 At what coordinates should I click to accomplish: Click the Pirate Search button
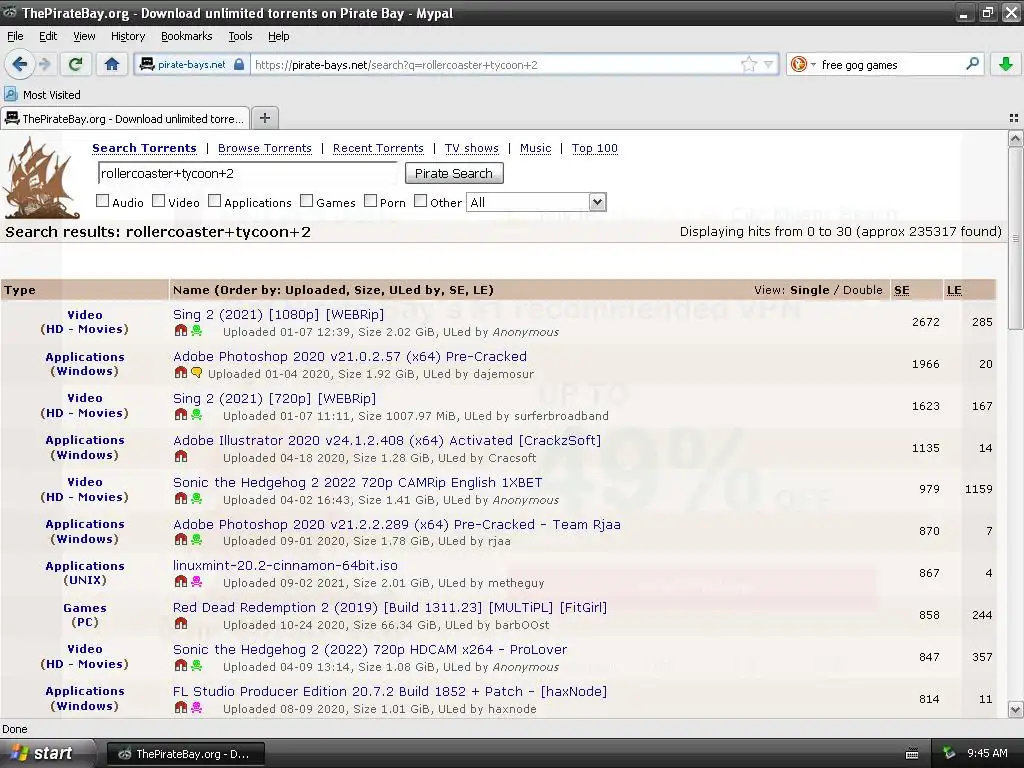(454, 173)
